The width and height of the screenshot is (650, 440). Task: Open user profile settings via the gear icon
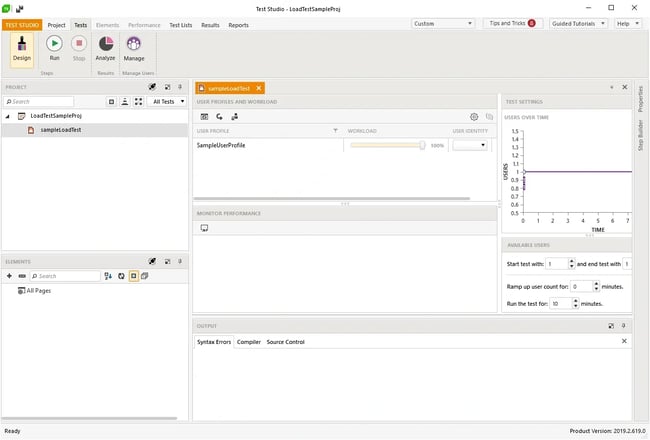(474, 117)
